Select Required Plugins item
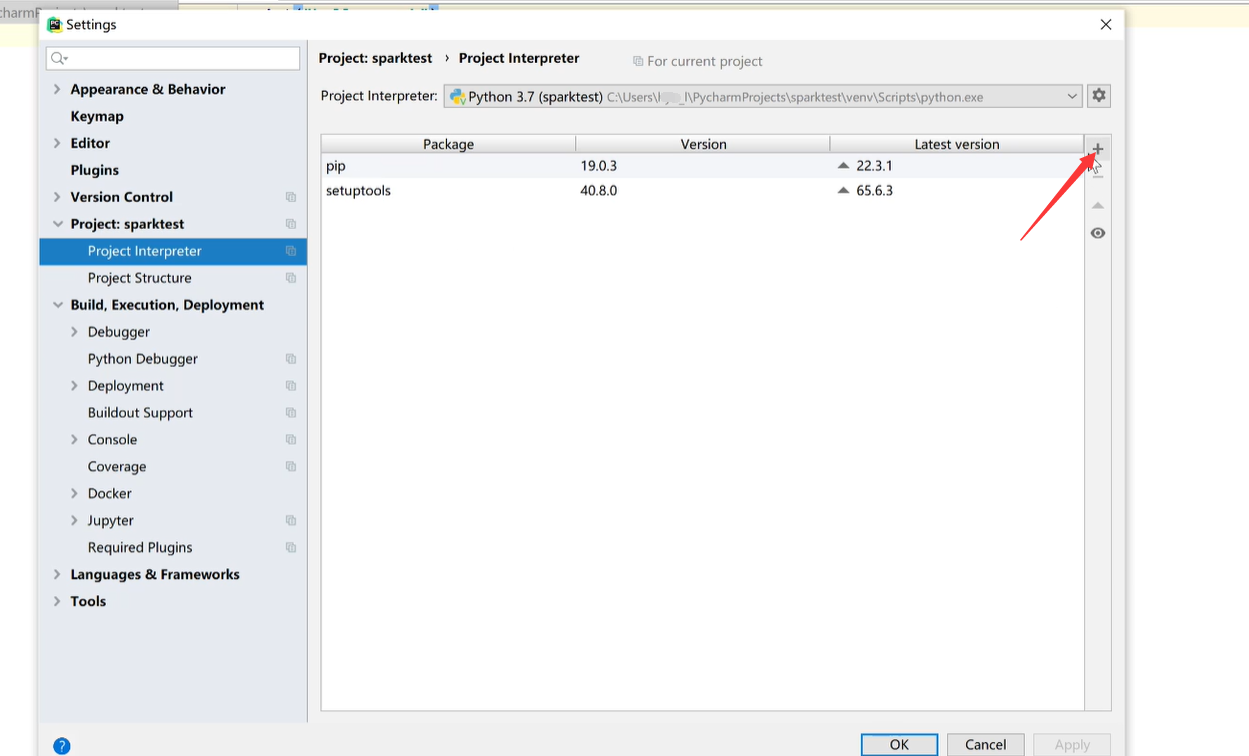The image size is (1249, 756). coord(140,548)
